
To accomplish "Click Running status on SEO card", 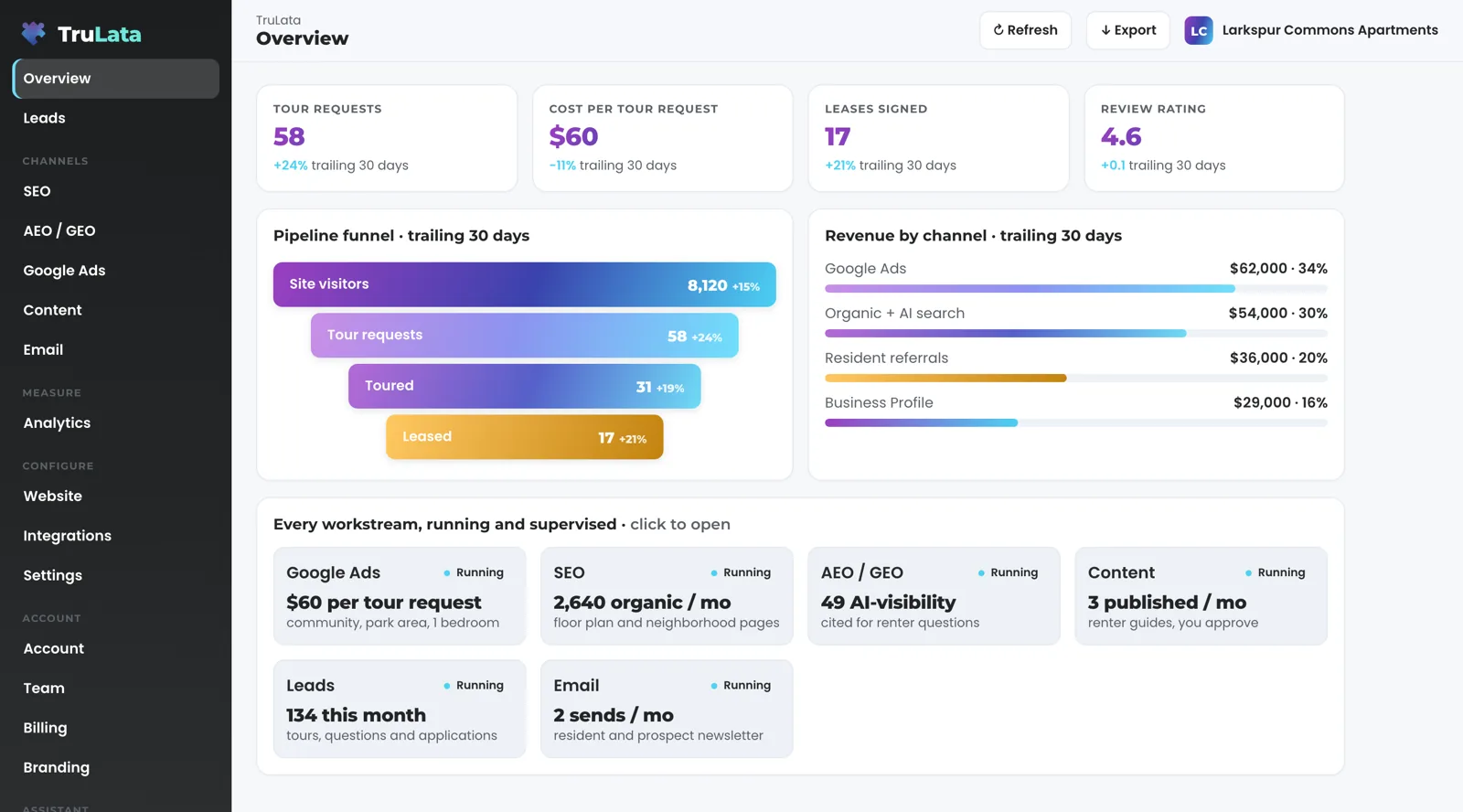I will click(x=741, y=572).
